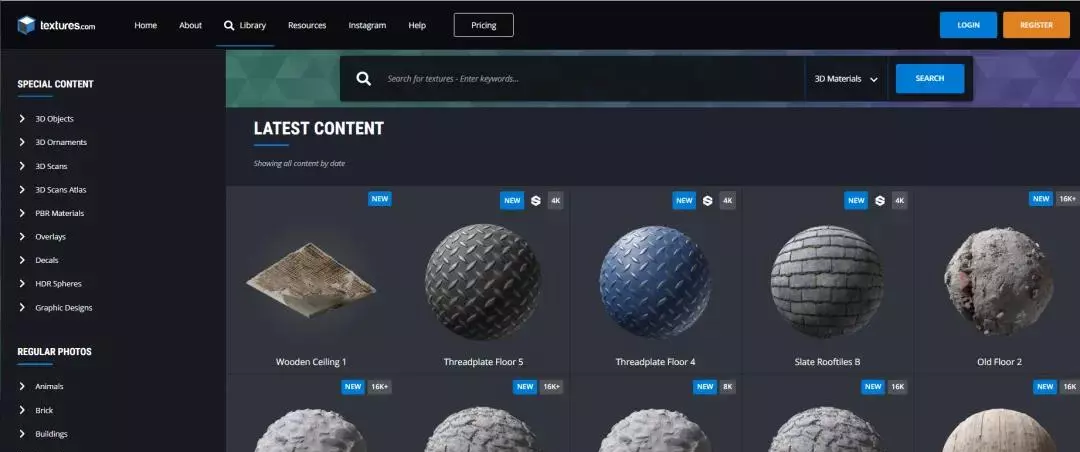Select the Wooden Ceiling 1 thumbnail

tap(311, 280)
